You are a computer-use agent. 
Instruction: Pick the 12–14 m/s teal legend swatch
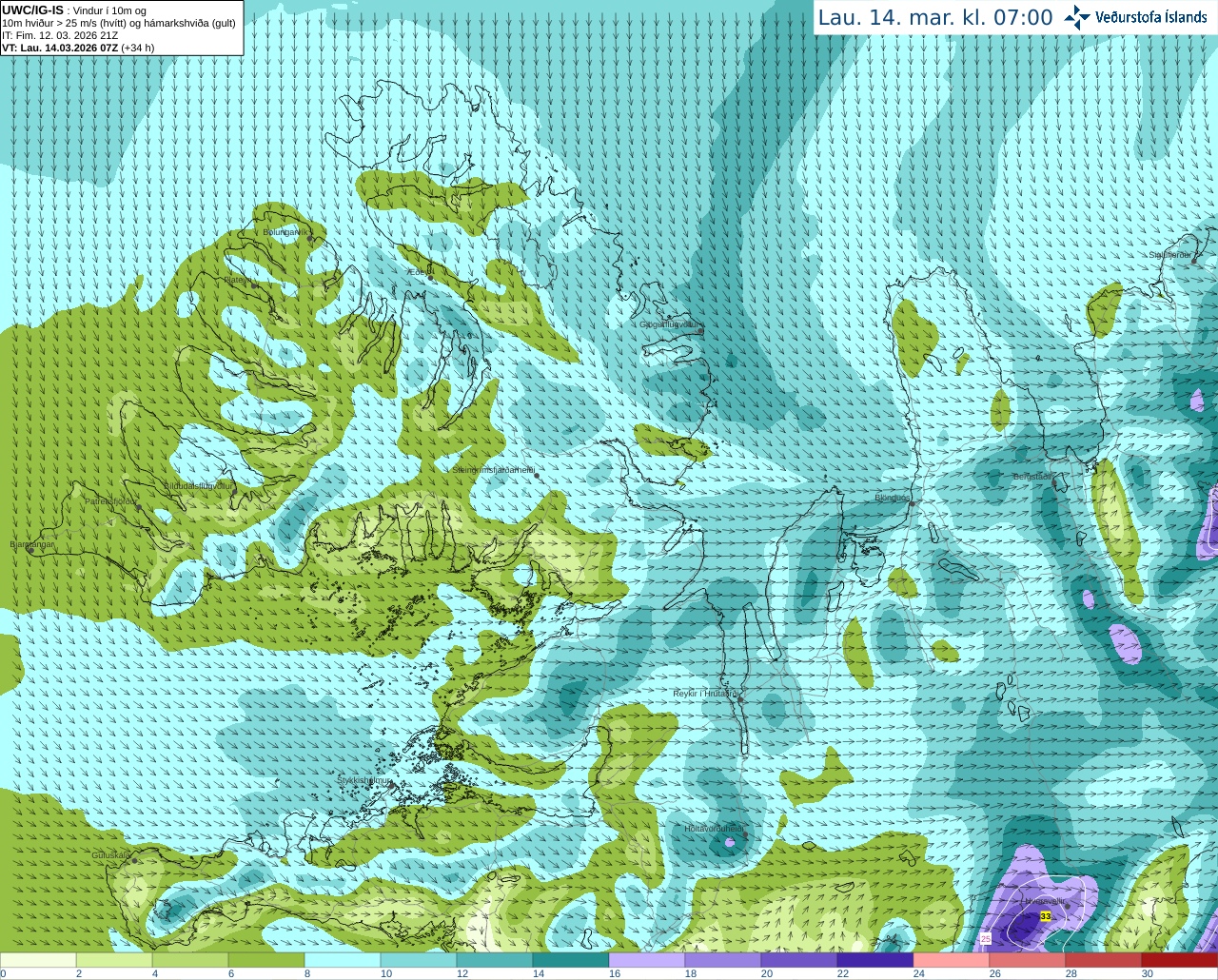coord(495,960)
